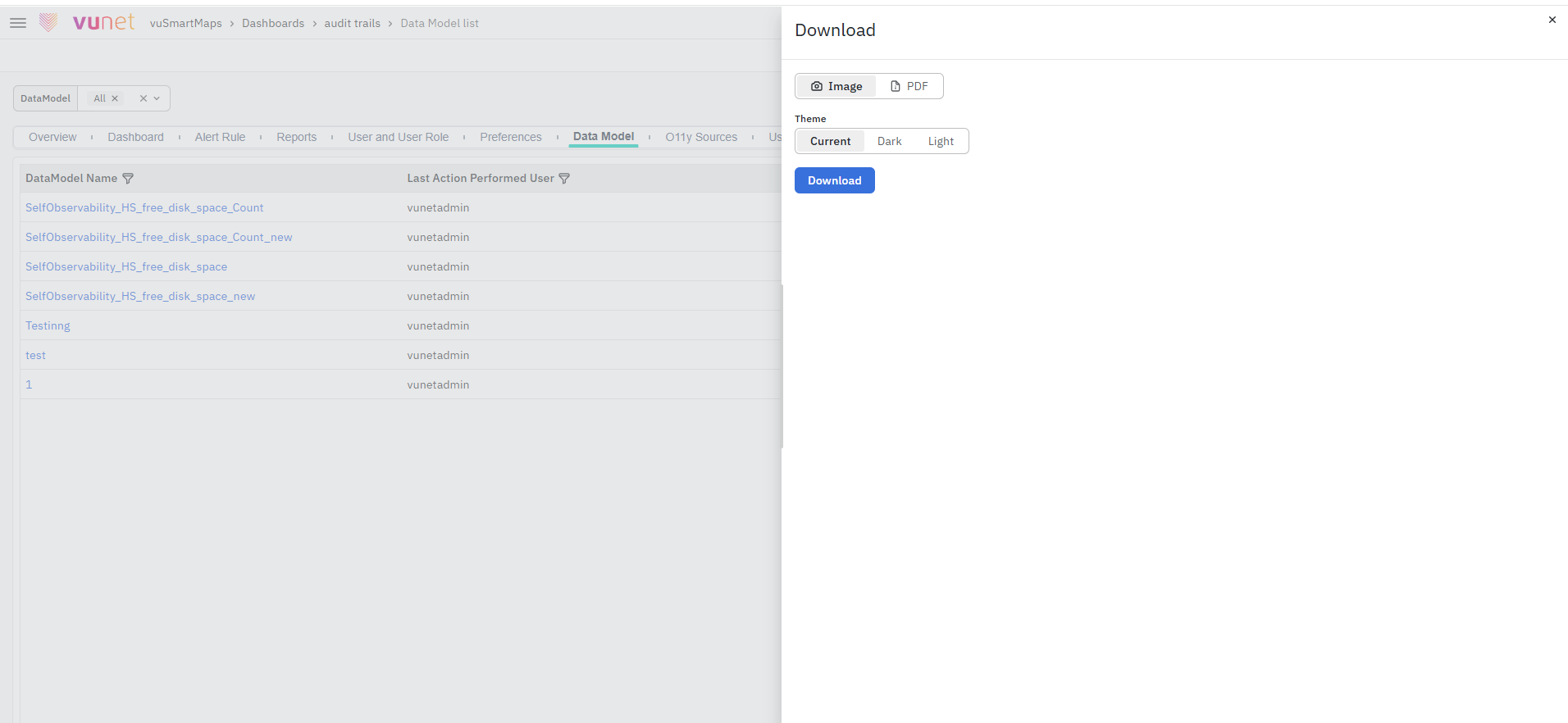
Task: Click vunetadmin in the Testinng row
Action: pos(438,326)
